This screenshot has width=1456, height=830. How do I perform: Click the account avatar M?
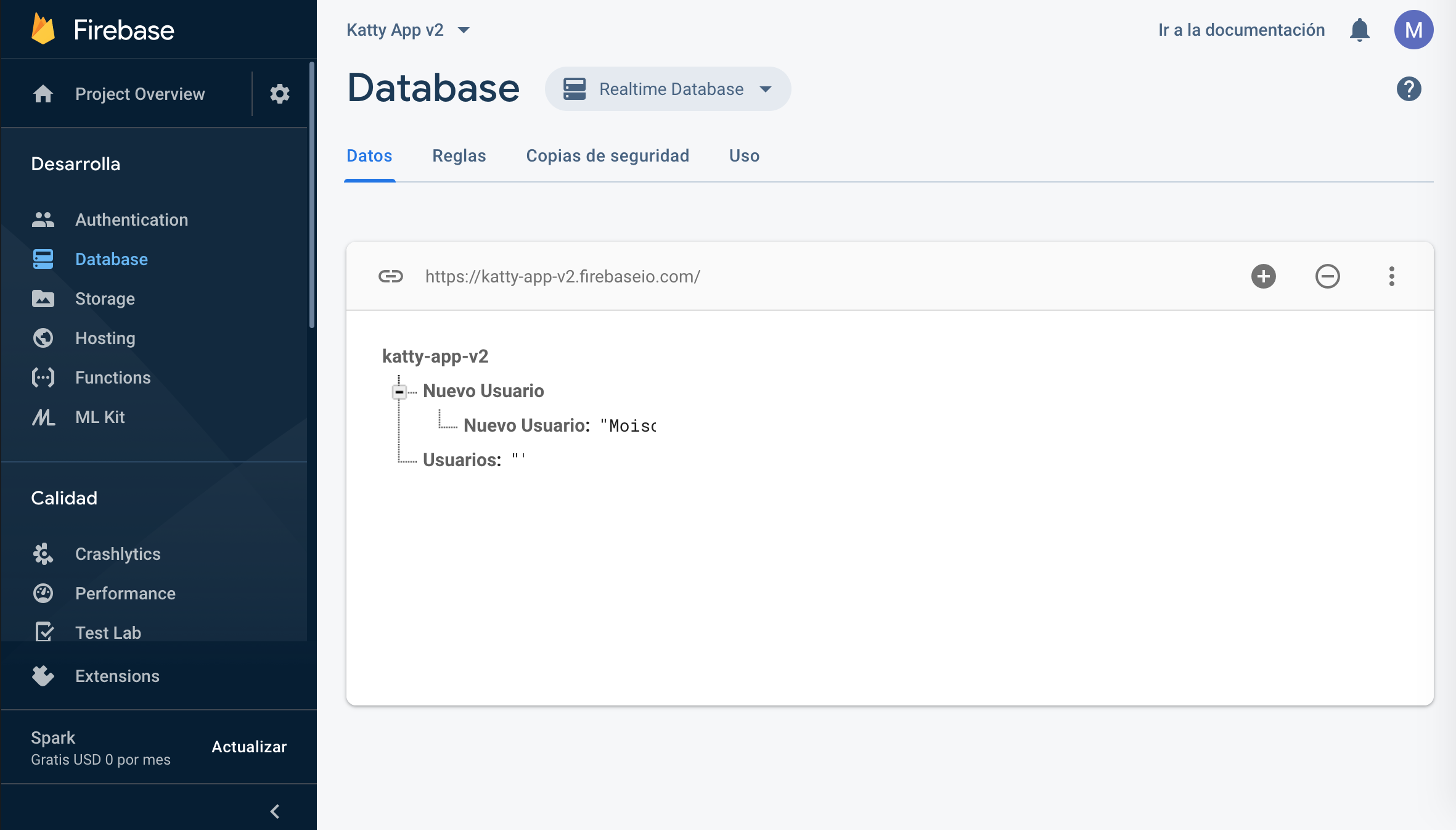click(1414, 30)
